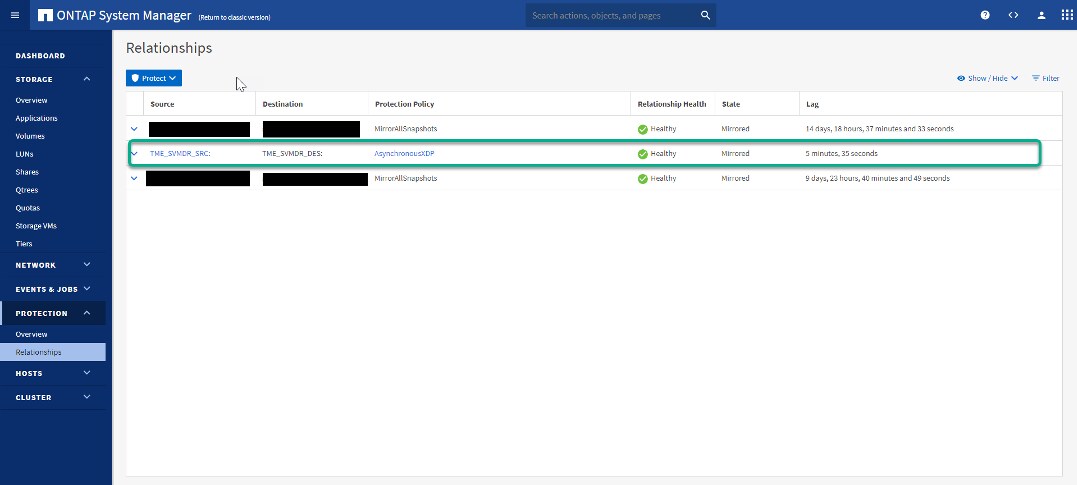The image size is (1077, 485).
Task: Select Volumes in the Storage menu
Action: tap(30, 136)
